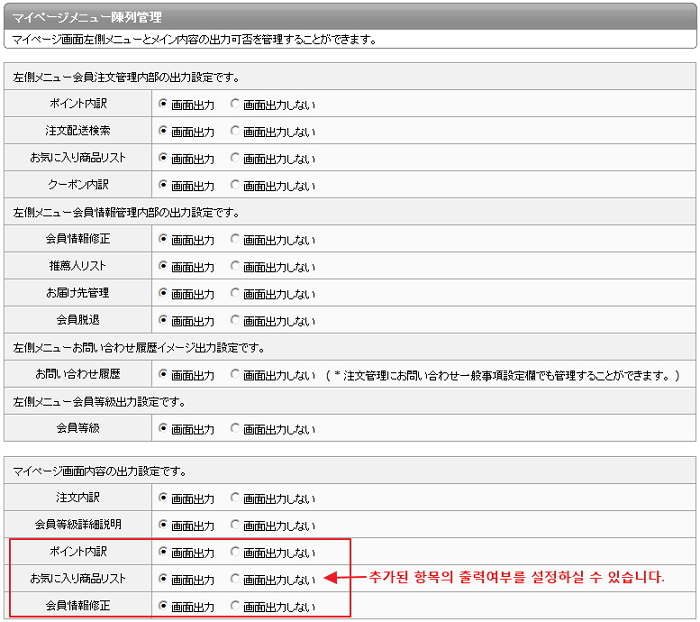Choose 画面出力しない for 会員等級 row
Image resolution: width=700 pixels, height=622 pixels.
pyautogui.click(x=236, y=428)
